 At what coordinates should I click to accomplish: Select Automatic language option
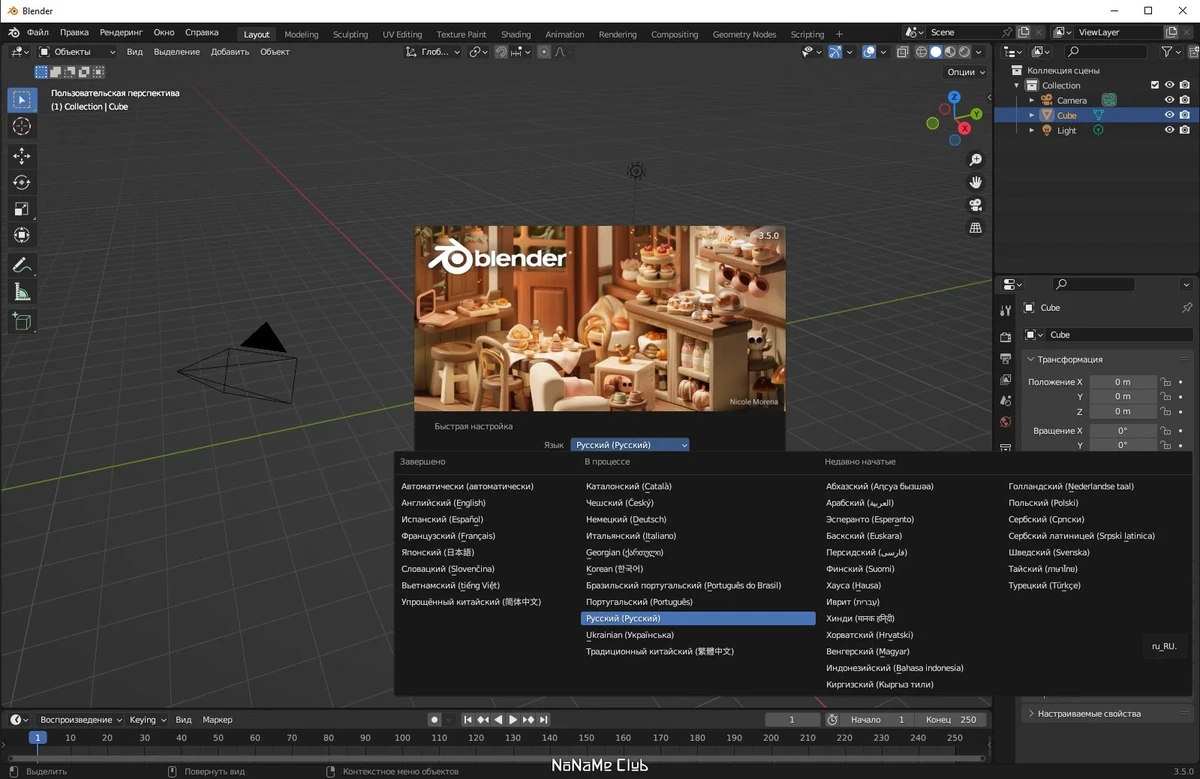click(467, 487)
